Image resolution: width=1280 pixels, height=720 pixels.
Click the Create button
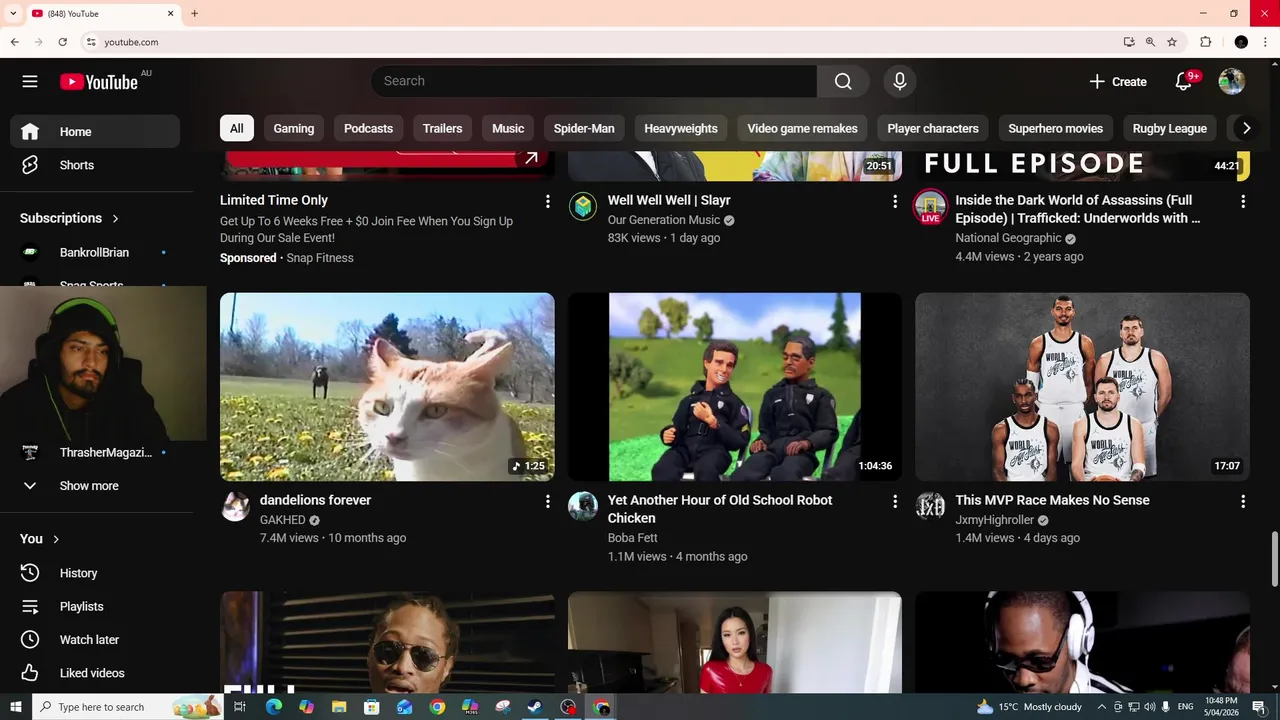pyautogui.click(x=1118, y=82)
